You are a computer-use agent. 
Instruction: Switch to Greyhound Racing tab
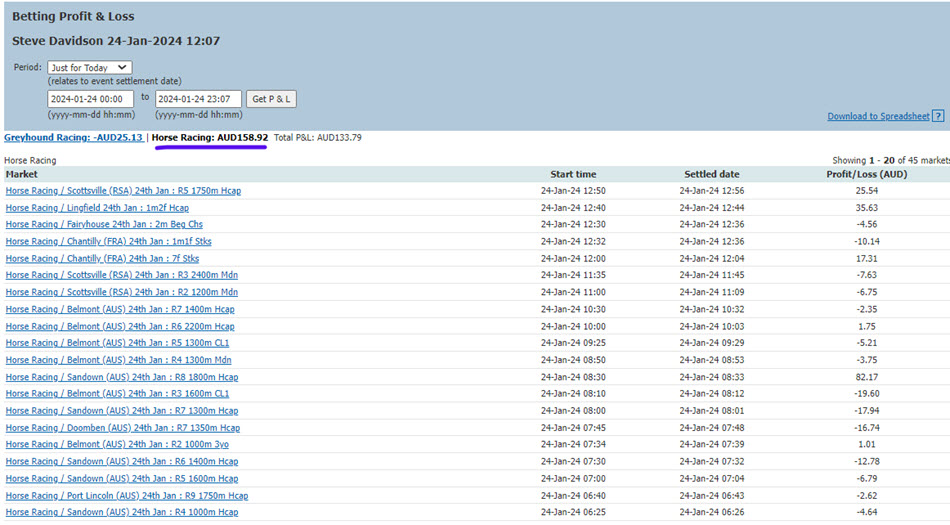[74, 137]
